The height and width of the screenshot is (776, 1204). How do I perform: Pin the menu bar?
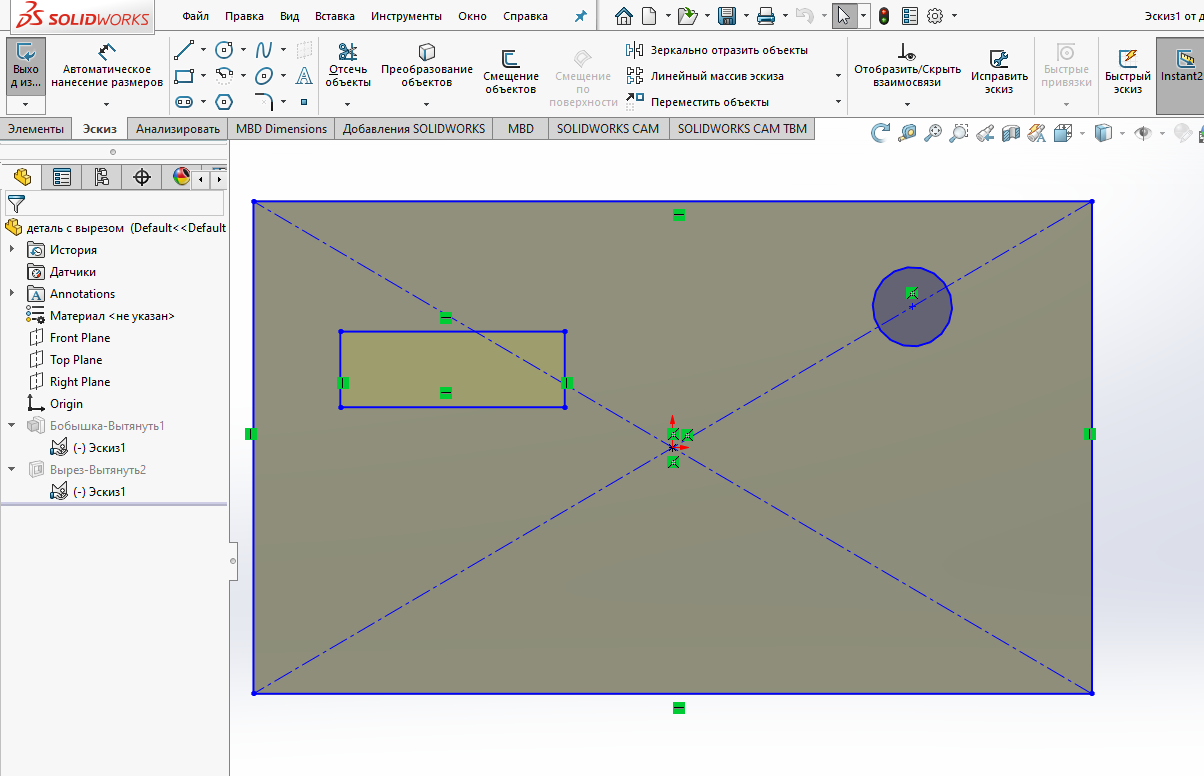point(580,16)
